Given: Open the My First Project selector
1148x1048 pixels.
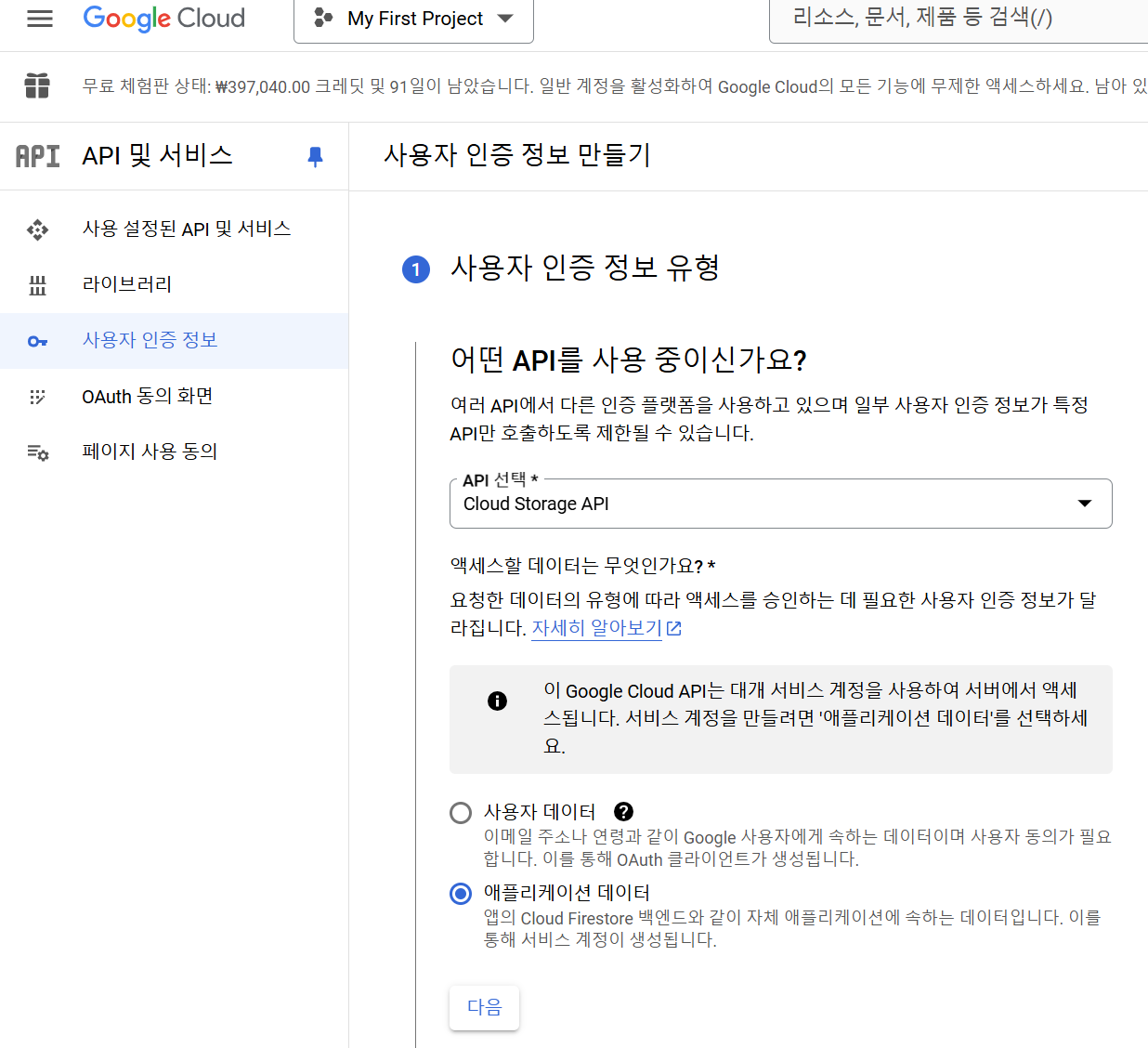Looking at the screenshot, I should (413, 20).
